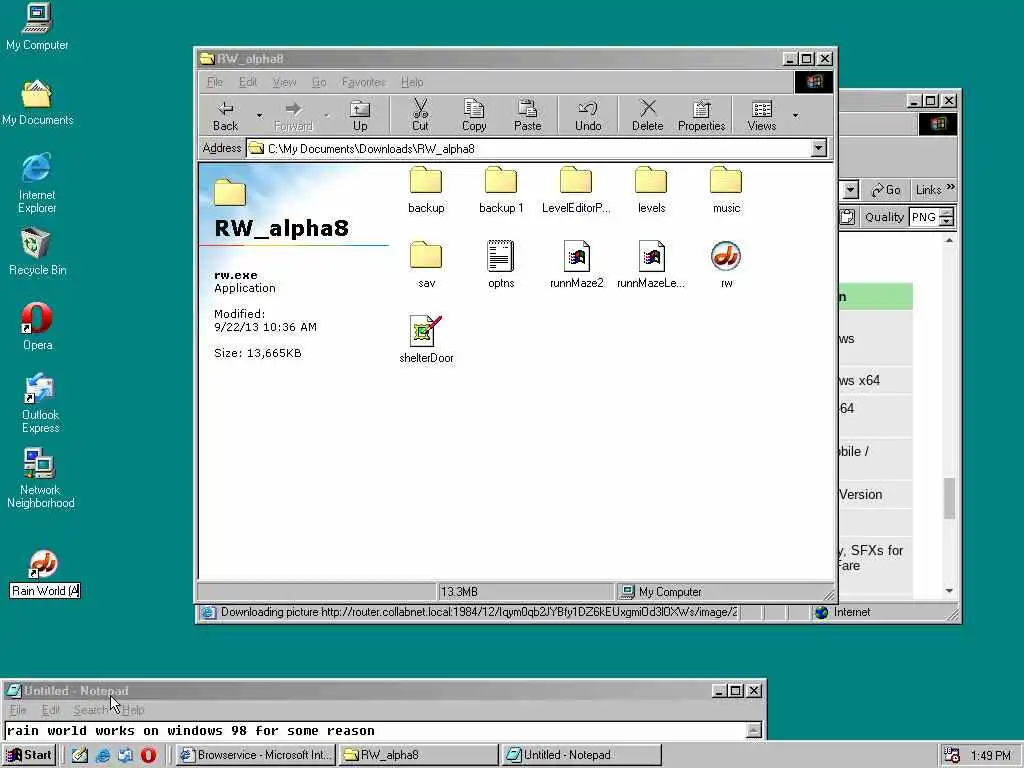Undo the last file operation
The height and width of the screenshot is (768, 1024).
coord(588,116)
